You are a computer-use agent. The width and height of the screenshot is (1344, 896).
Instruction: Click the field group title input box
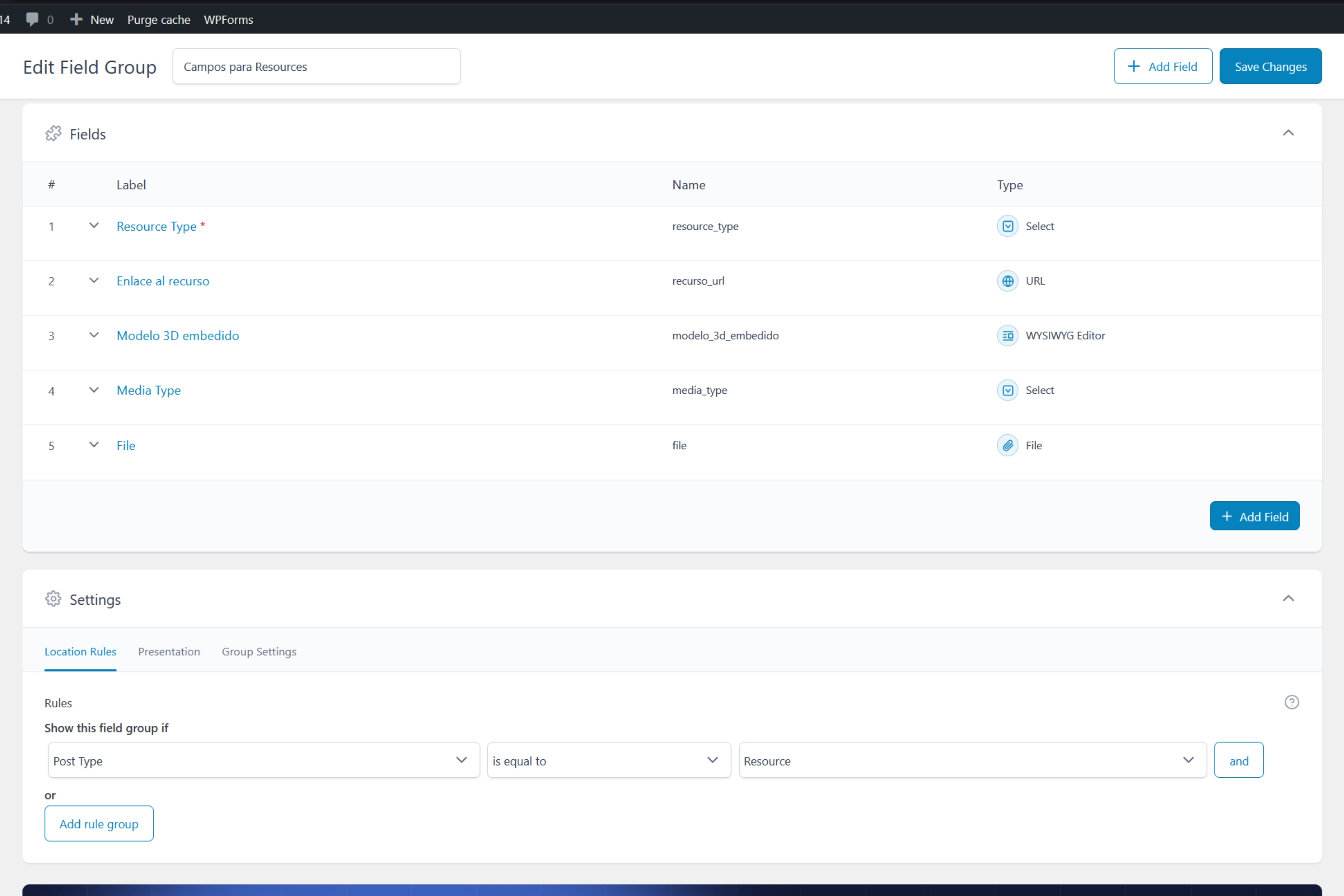tap(317, 66)
